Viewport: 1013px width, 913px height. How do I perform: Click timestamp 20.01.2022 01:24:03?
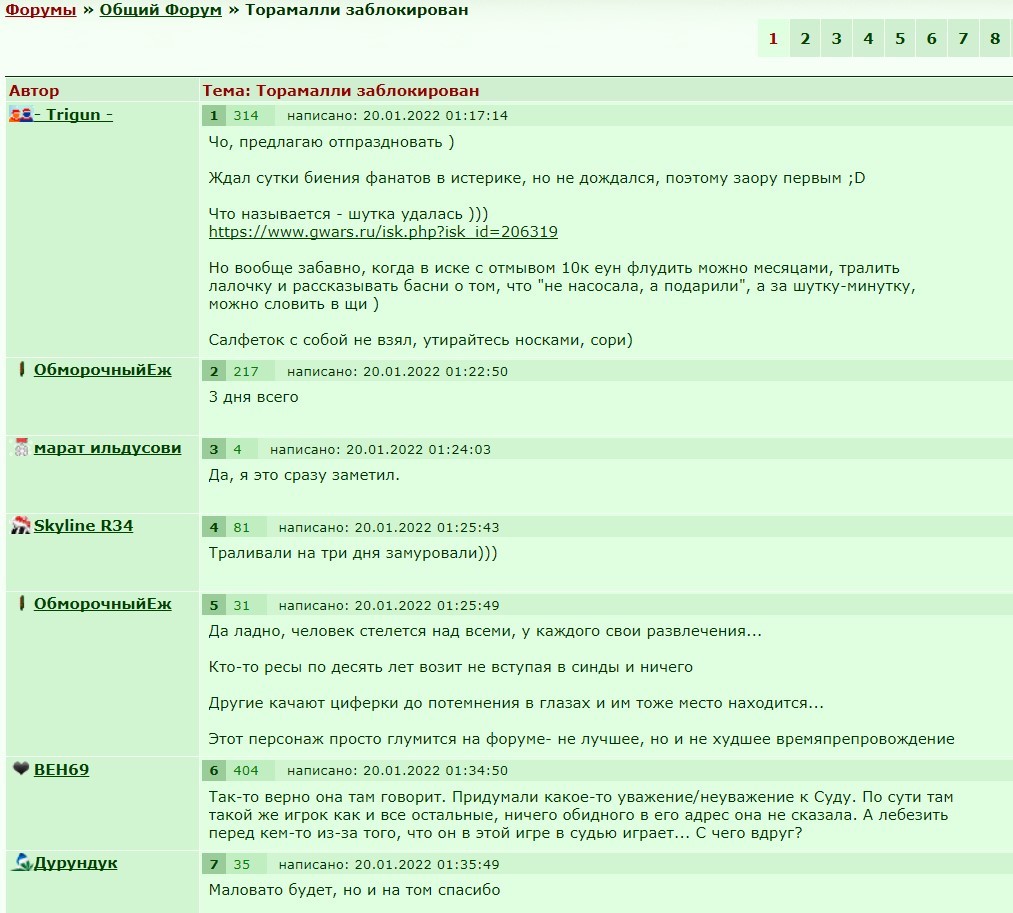pyautogui.click(x=419, y=450)
